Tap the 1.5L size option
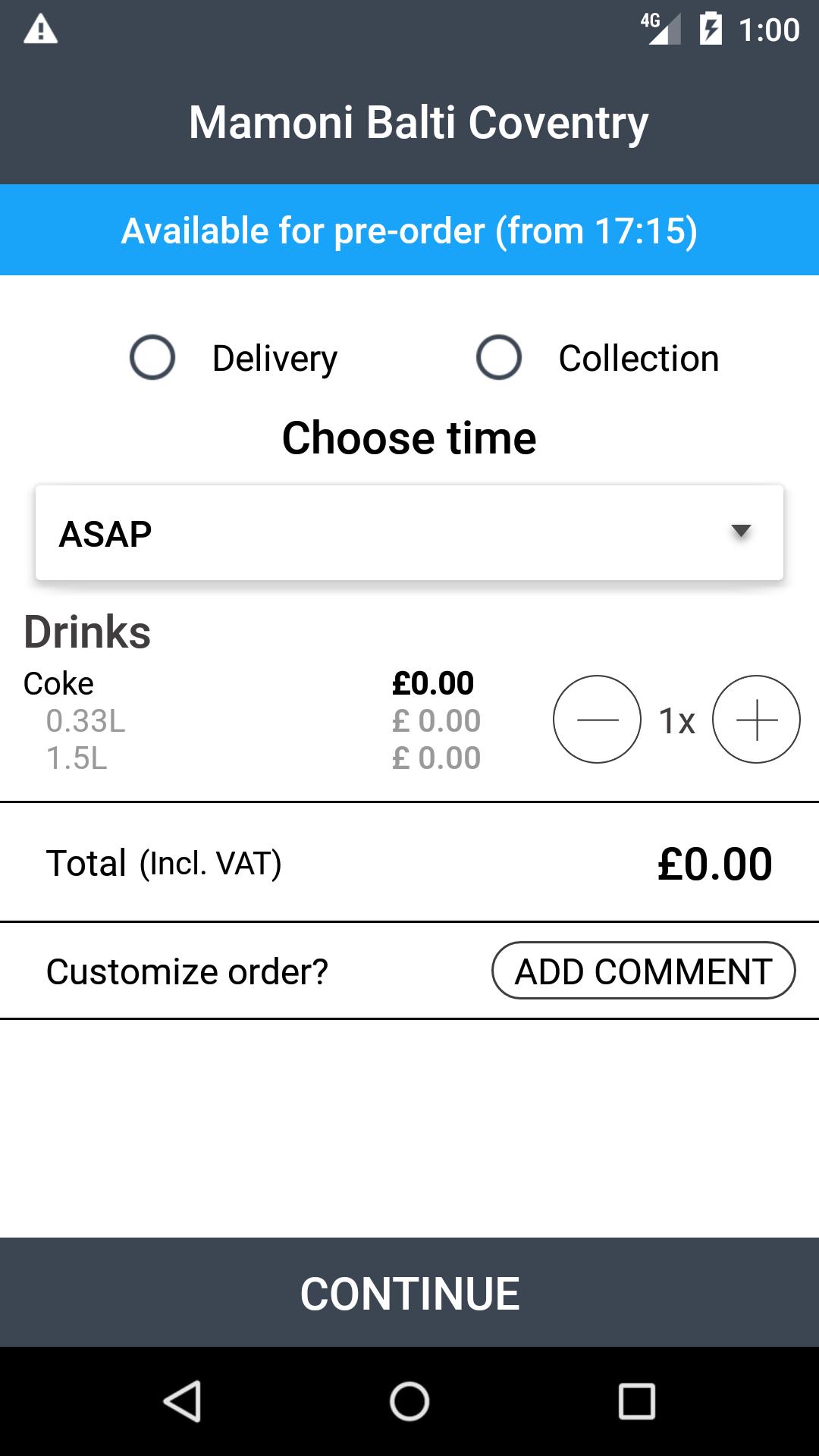Viewport: 819px width, 1456px height. click(77, 758)
